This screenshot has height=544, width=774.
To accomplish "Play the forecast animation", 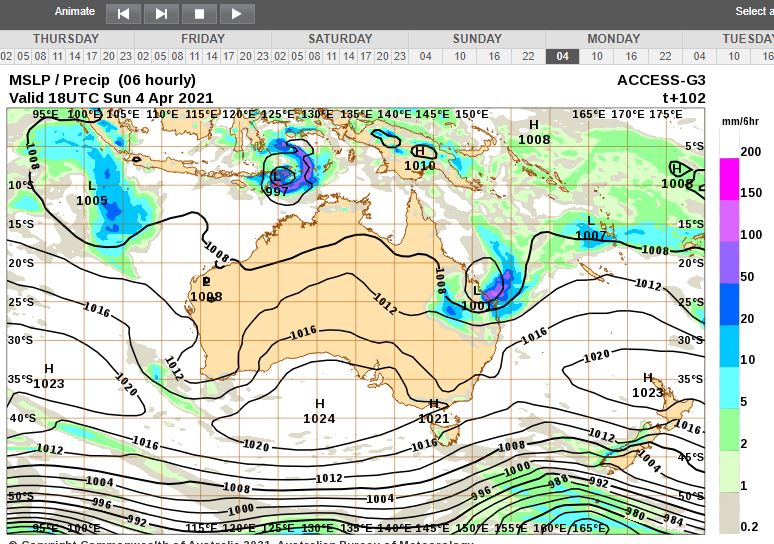I will 237,13.
